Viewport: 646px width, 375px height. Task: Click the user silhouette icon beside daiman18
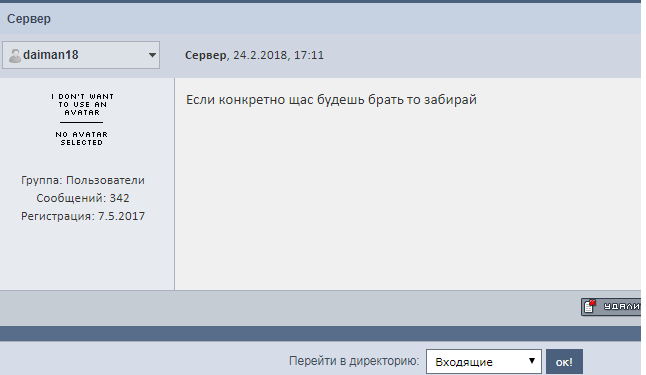[x=15, y=56]
